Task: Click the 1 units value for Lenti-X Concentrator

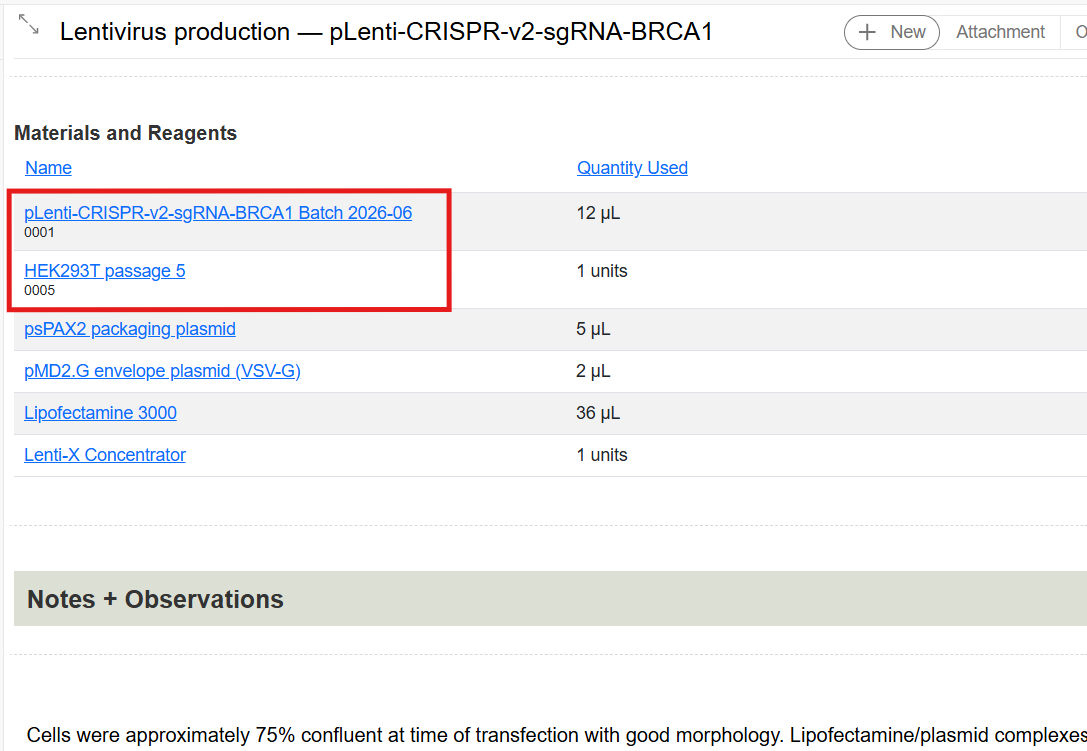Action: click(x=602, y=455)
